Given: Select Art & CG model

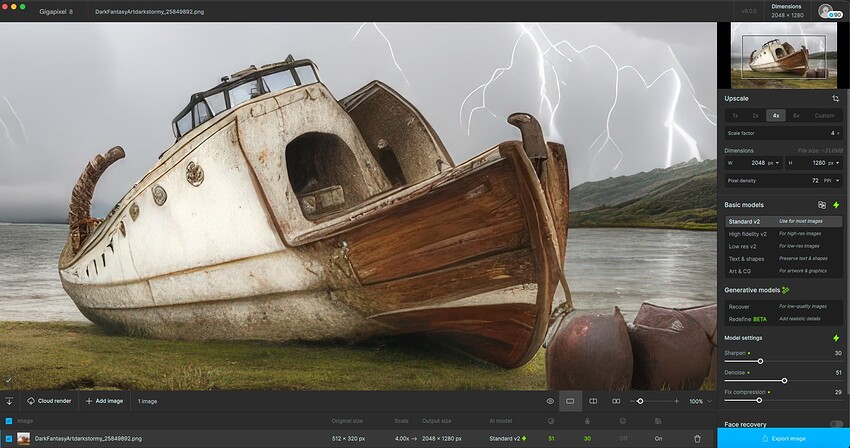Looking at the screenshot, I should point(784,271).
